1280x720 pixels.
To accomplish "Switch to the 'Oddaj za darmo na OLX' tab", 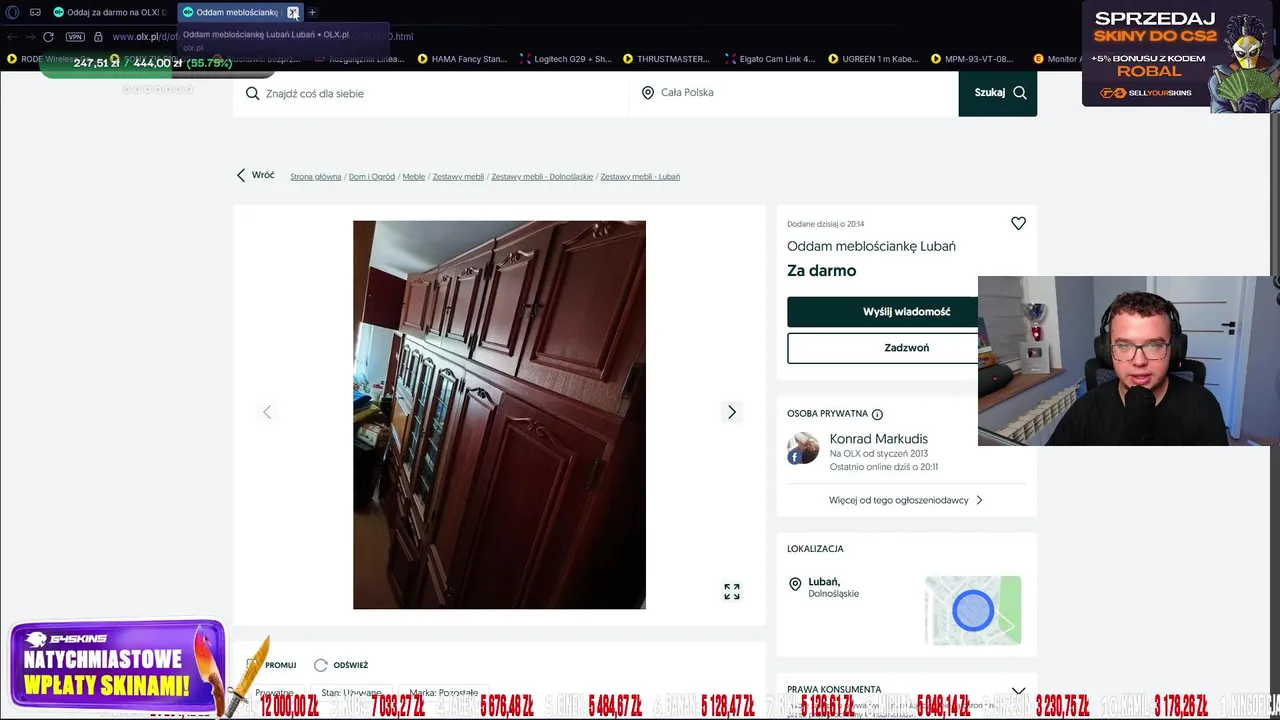I will click(110, 12).
